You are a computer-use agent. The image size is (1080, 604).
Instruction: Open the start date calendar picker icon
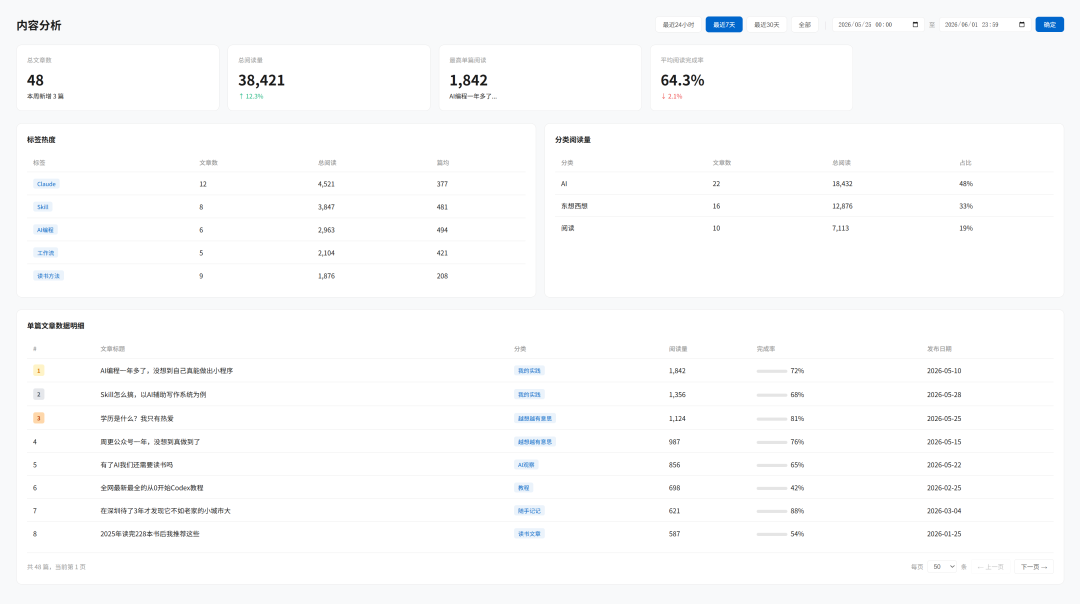915,25
